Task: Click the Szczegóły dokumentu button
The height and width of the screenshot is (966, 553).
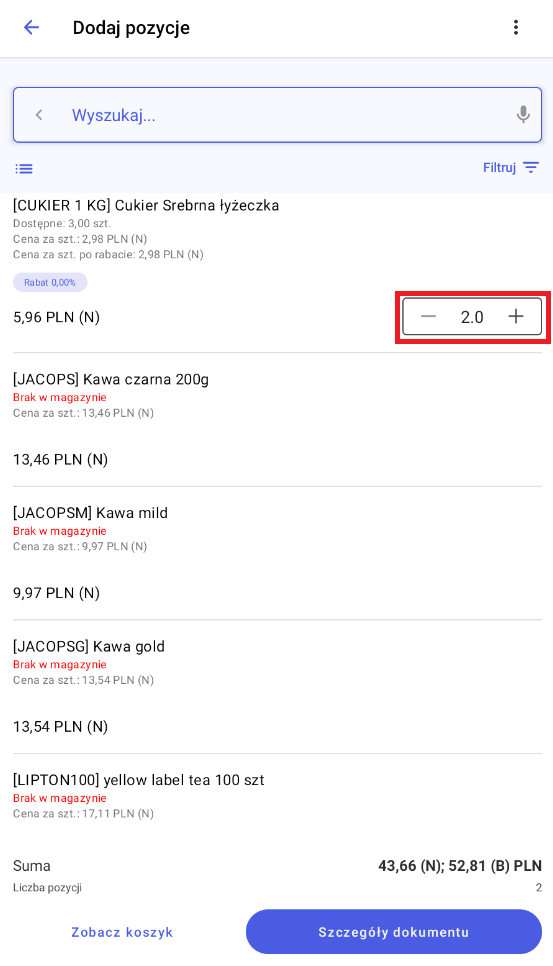Action: coord(394,932)
